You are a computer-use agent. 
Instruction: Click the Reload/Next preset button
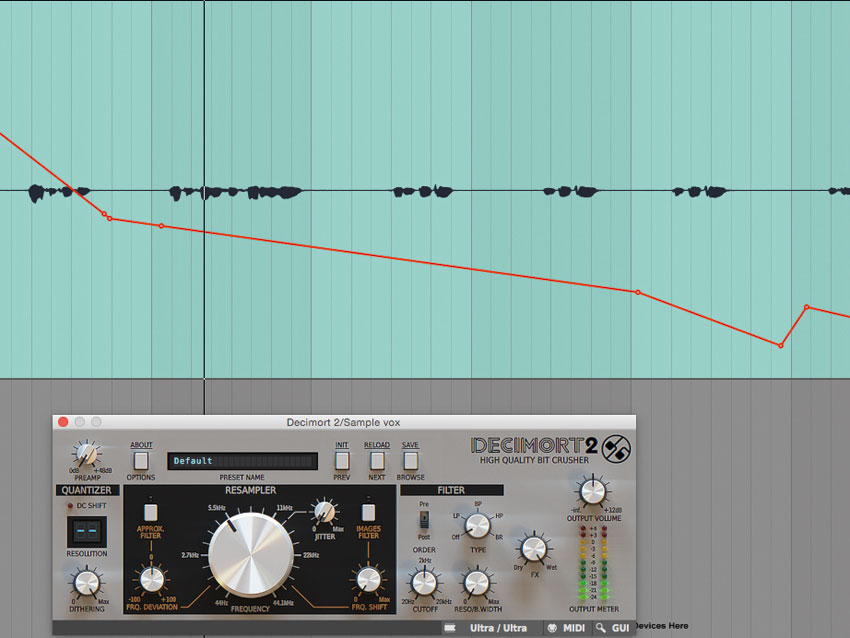[377, 461]
